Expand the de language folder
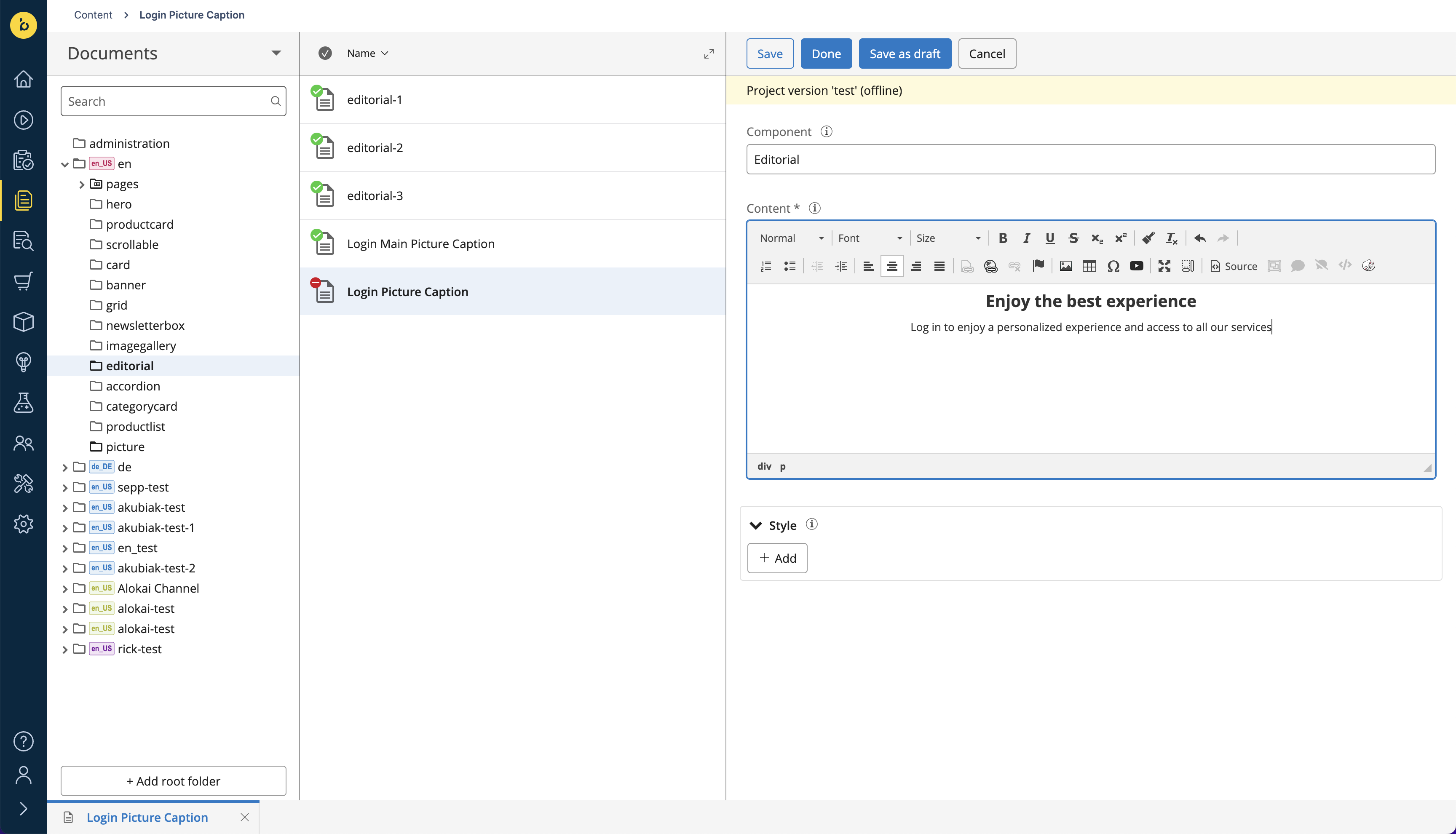 click(x=65, y=468)
